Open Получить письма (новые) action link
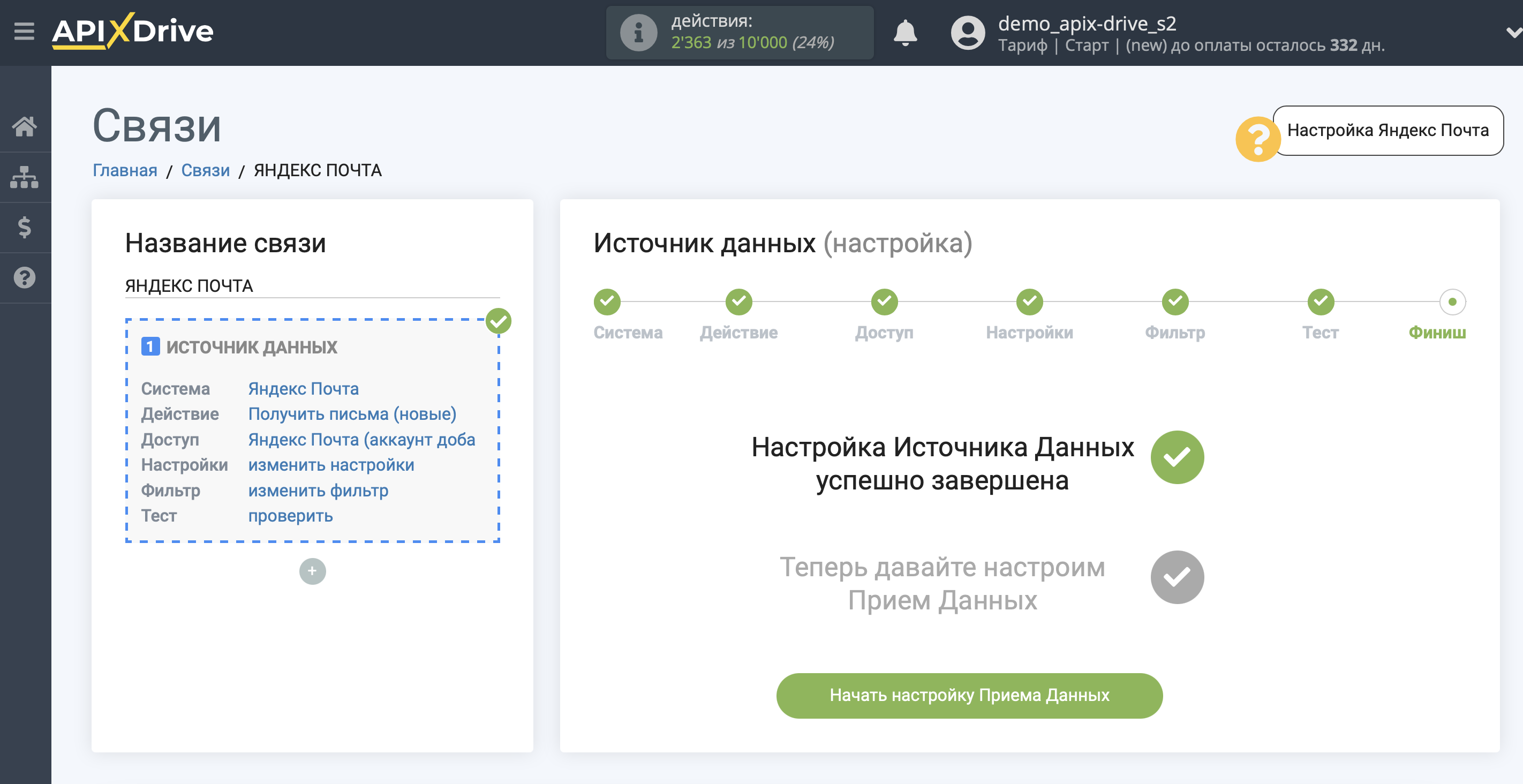The height and width of the screenshot is (784, 1523). pyautogui.click(x=352, y=414)
